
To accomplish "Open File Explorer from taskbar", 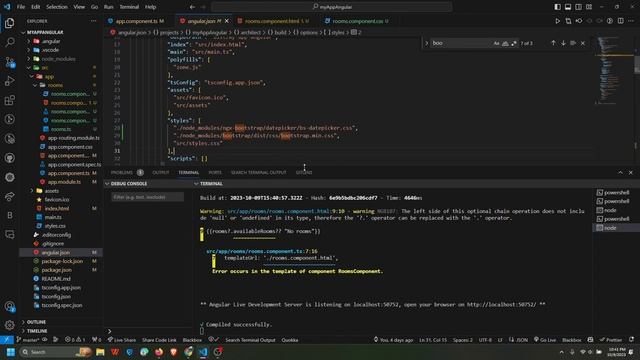I will click(100, 352).
